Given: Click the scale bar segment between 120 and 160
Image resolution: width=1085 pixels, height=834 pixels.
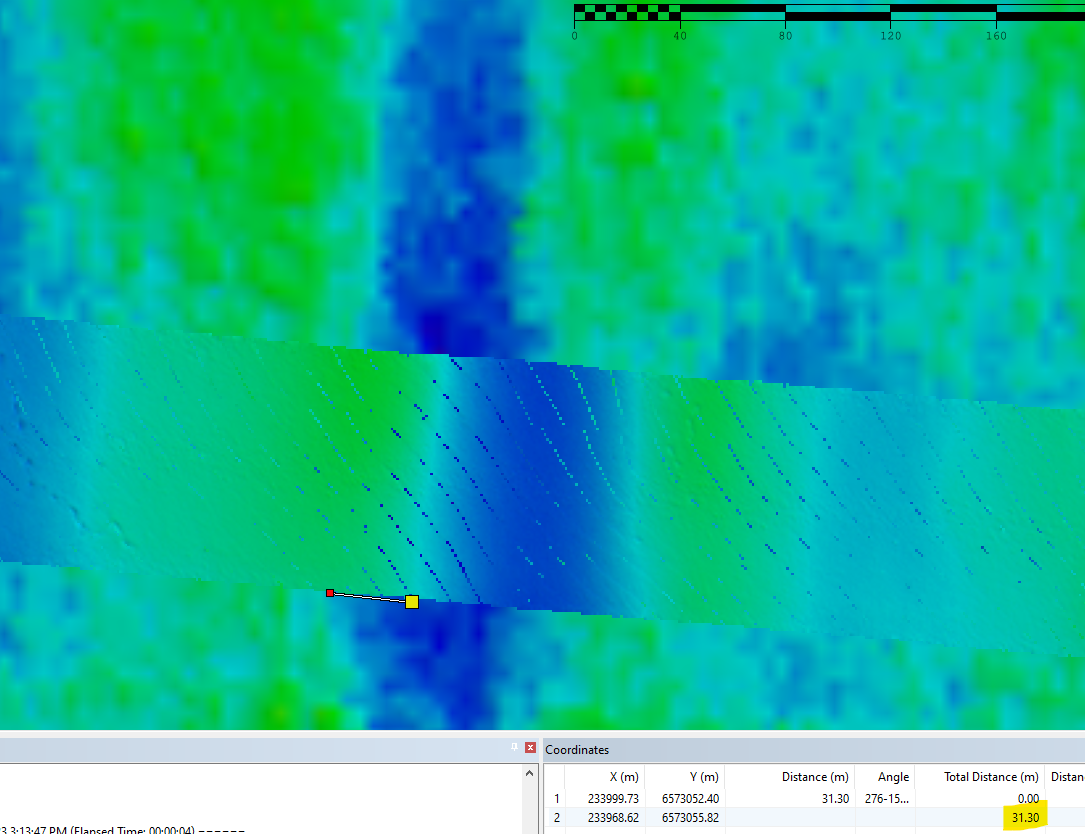Looking at the screenshot, I should [x=943, y=15].
